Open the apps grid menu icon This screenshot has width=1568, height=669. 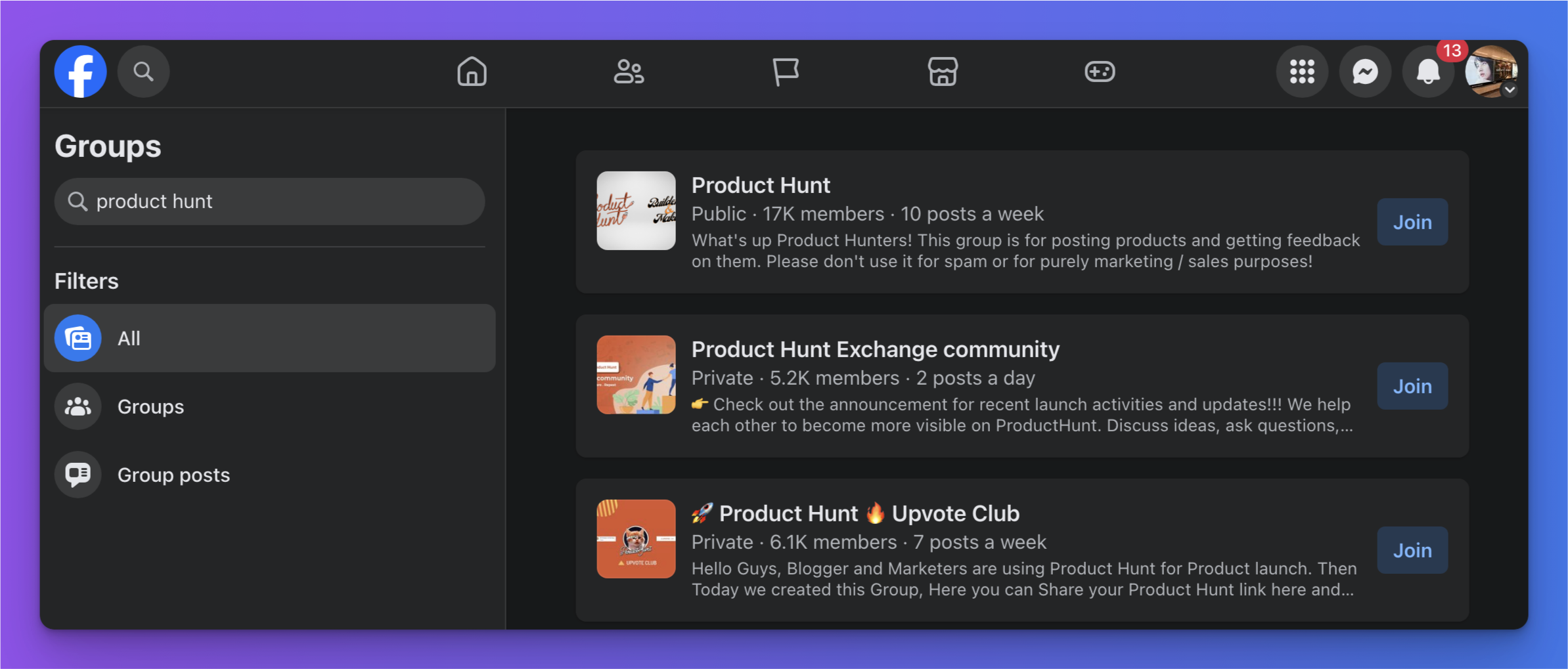(x=1302, y=72)
